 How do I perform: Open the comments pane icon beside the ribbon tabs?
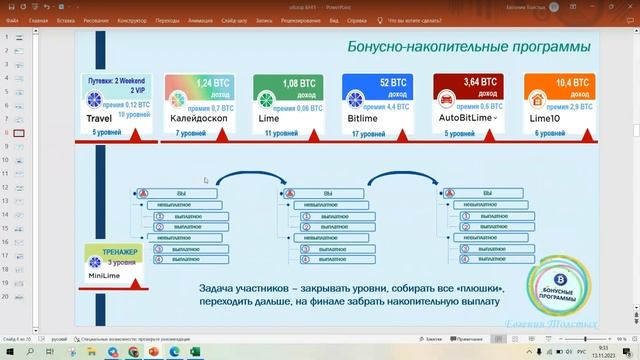coord(630,20)
